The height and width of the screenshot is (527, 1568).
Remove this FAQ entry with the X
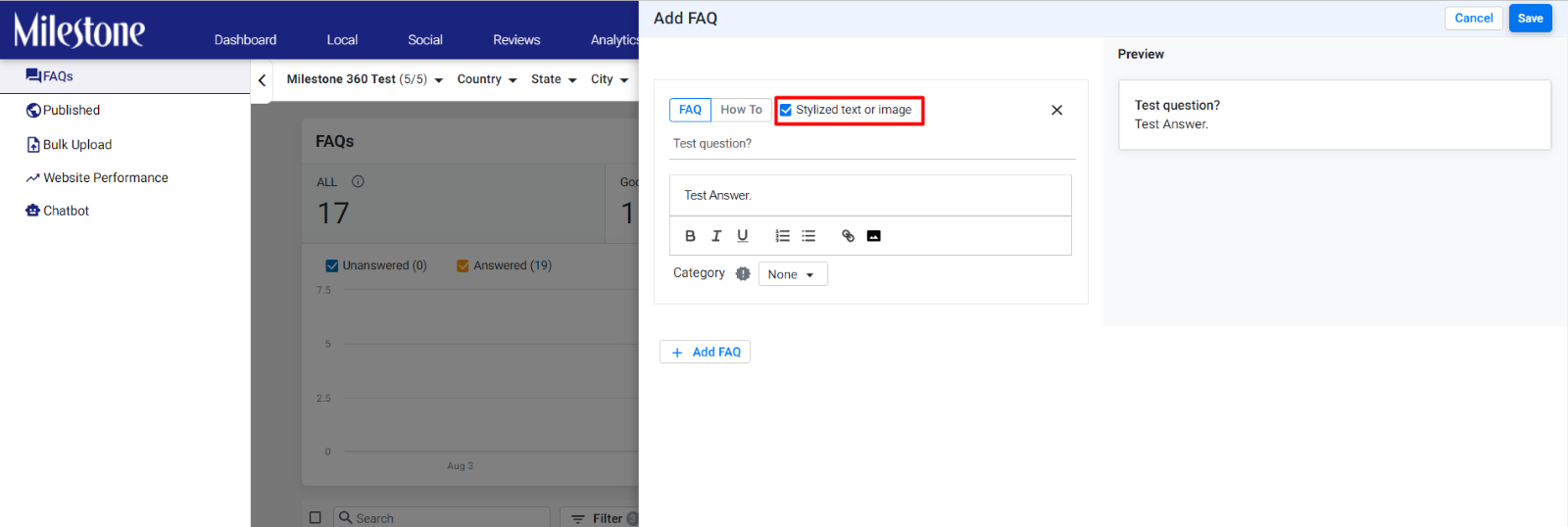(1056, 110)
